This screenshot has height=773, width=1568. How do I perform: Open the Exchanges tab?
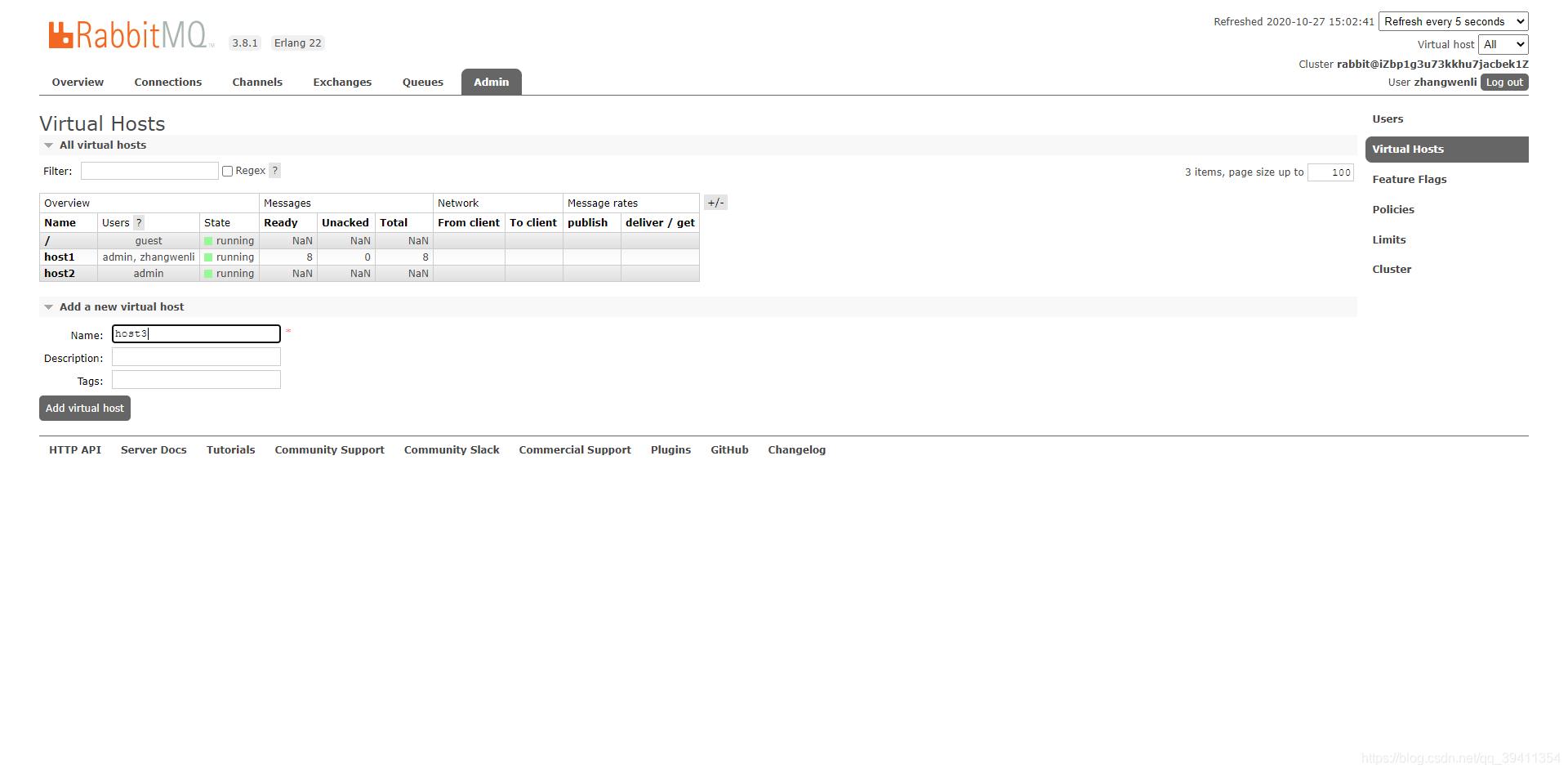342,82
